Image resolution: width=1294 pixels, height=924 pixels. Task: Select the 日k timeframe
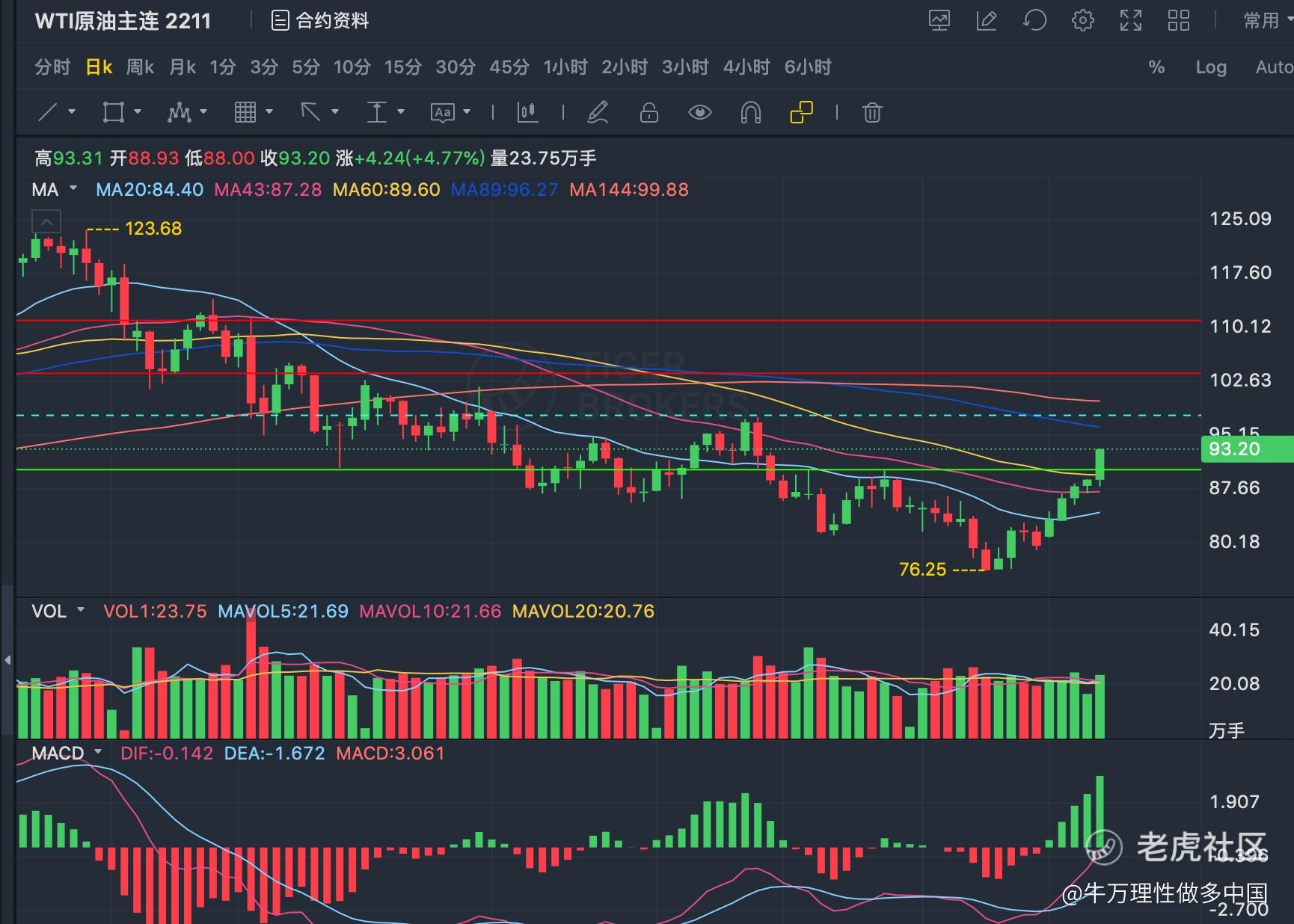coord(99,67)
